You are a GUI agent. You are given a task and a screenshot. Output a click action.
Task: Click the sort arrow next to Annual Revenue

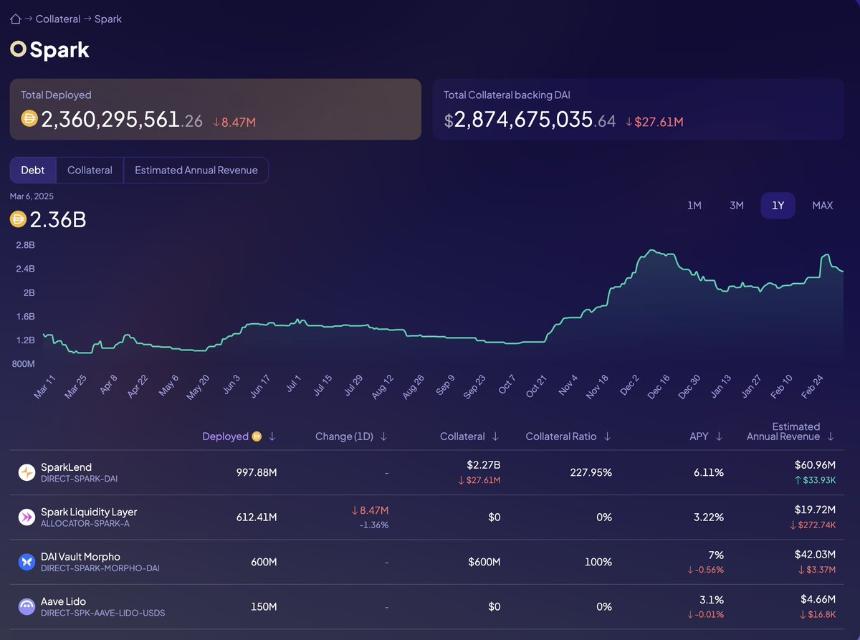pyautogui.click(x=830, y=437)
